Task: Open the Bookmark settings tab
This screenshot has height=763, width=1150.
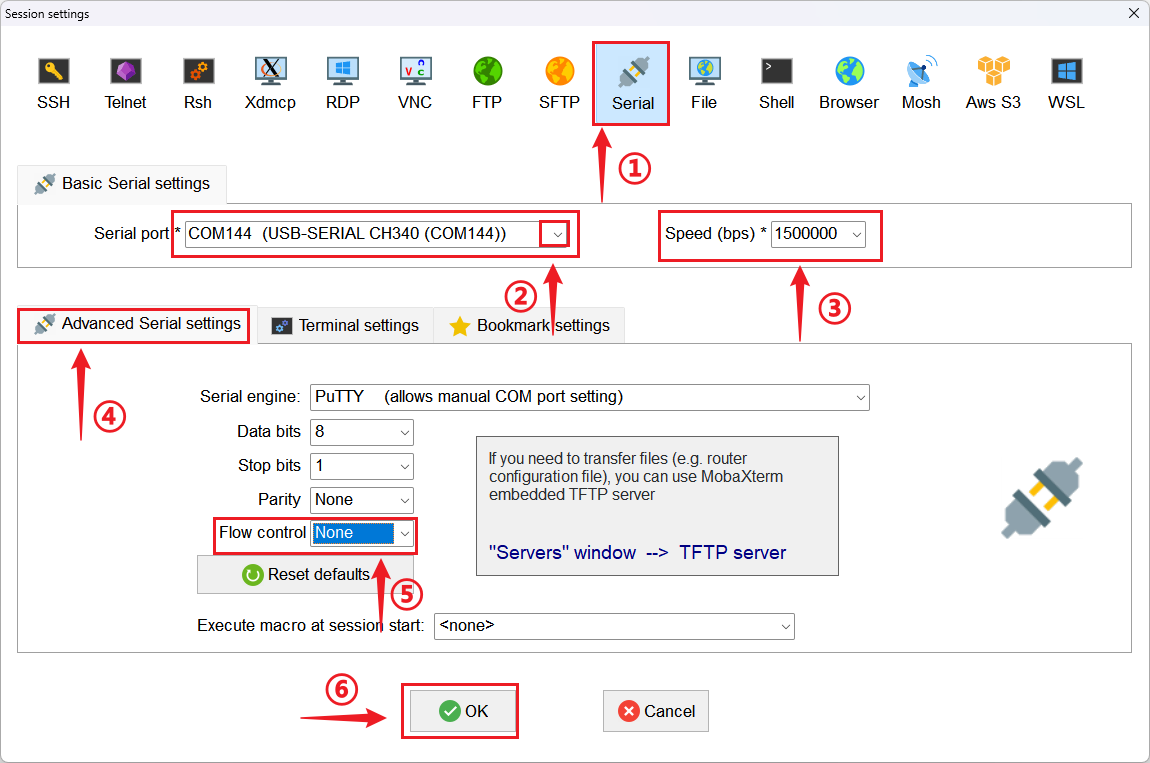Action: tap(529, 325)
